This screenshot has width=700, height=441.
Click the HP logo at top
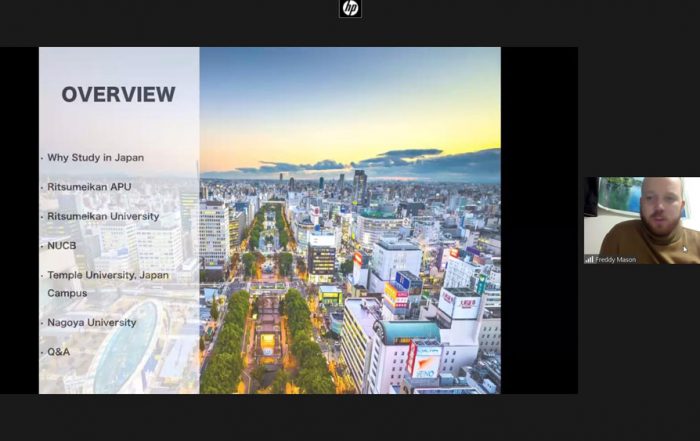coord(350,8)
